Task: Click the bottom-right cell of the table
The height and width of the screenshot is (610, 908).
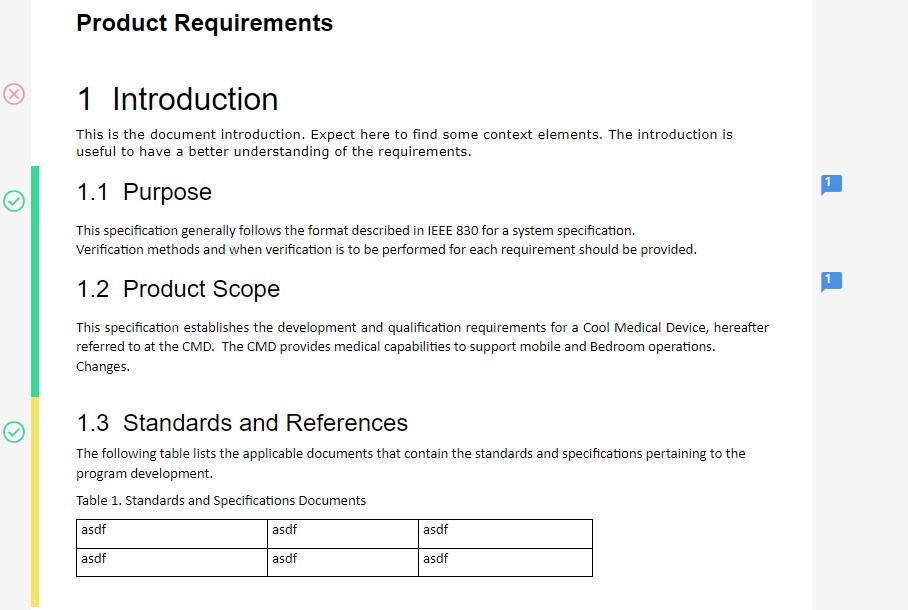Action: pyautogui.click(x=504, y=562)
